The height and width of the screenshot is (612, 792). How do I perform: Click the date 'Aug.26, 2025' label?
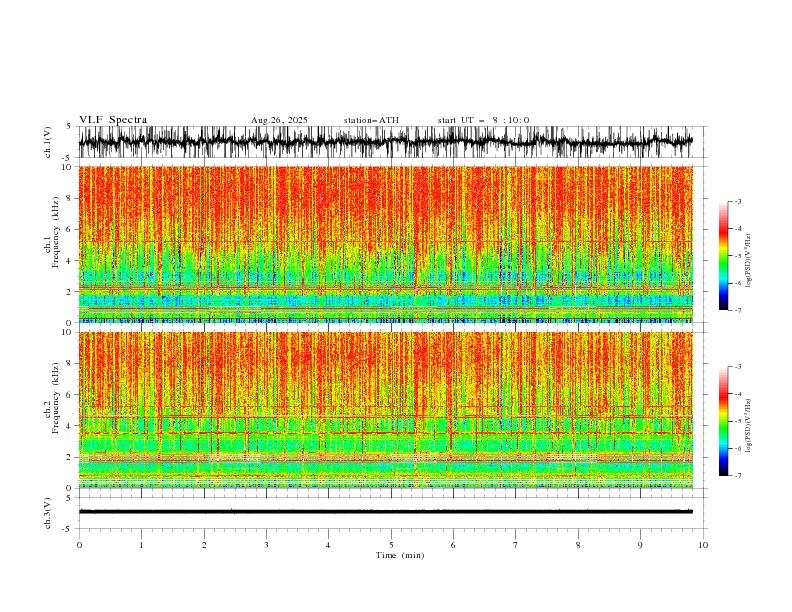point(279,120)
